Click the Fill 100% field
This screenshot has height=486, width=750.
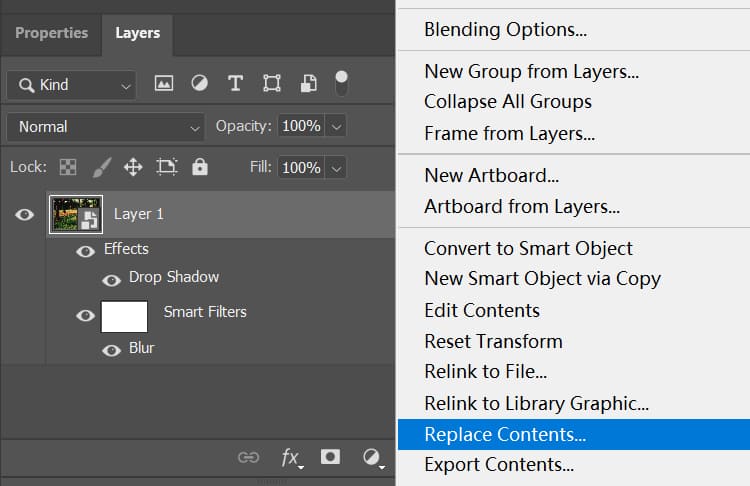[301, 168]
